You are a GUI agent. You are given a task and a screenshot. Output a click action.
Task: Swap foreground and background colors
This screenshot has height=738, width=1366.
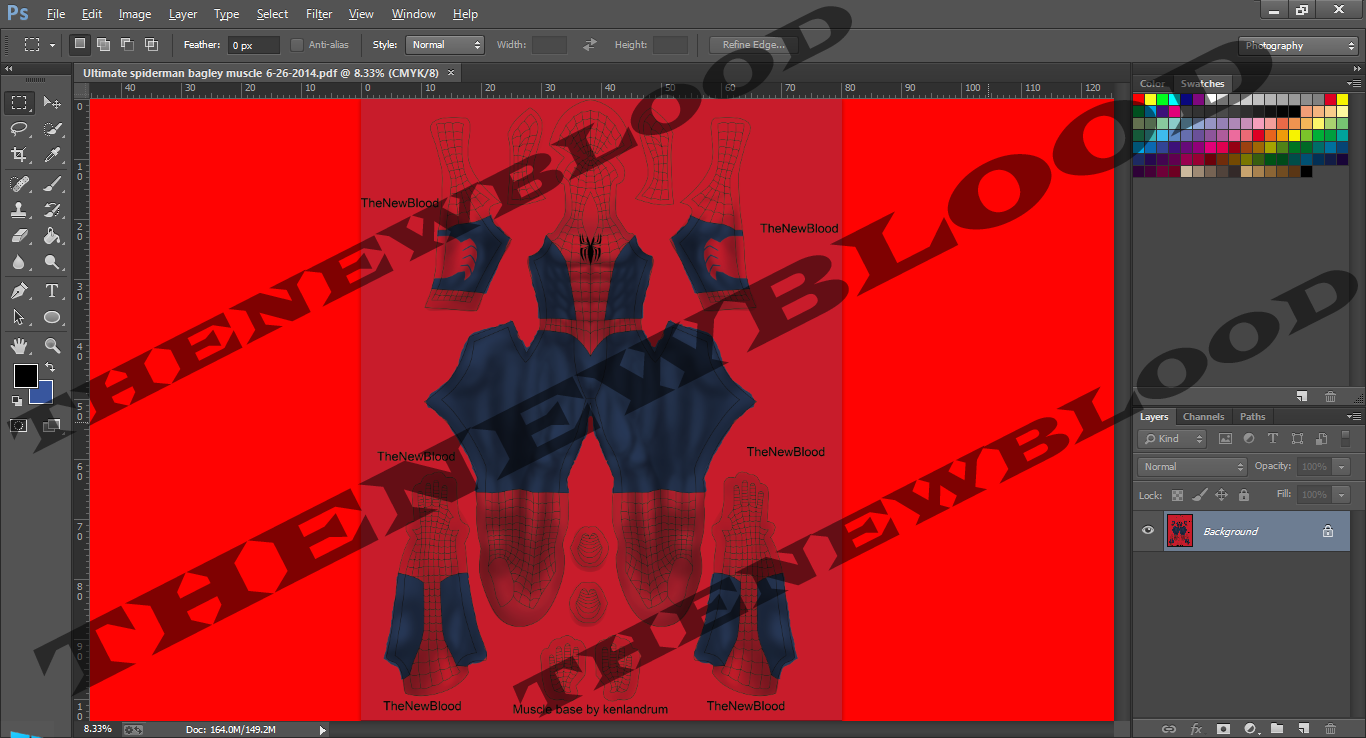pos(49,368)
